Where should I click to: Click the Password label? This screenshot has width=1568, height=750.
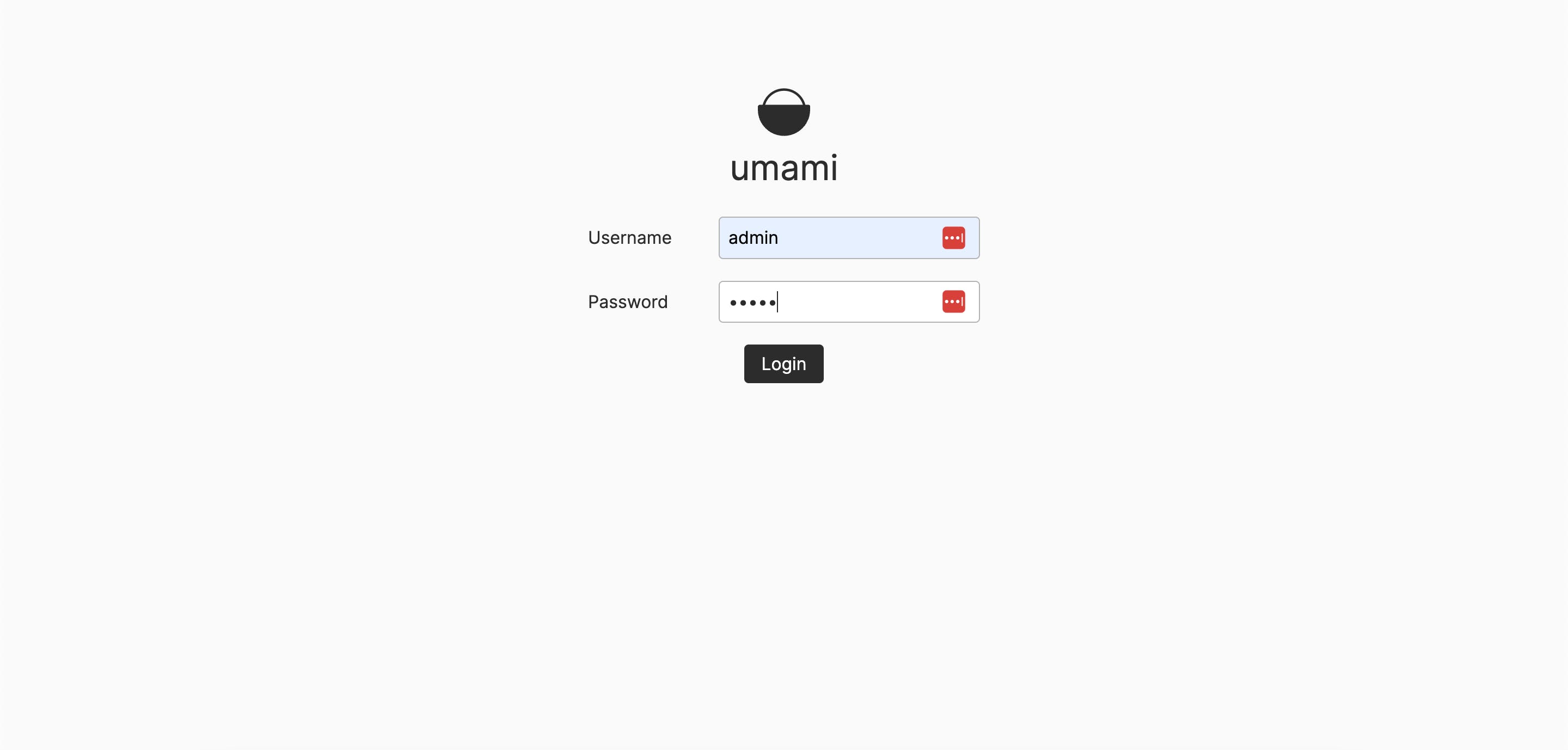point(628,302)
